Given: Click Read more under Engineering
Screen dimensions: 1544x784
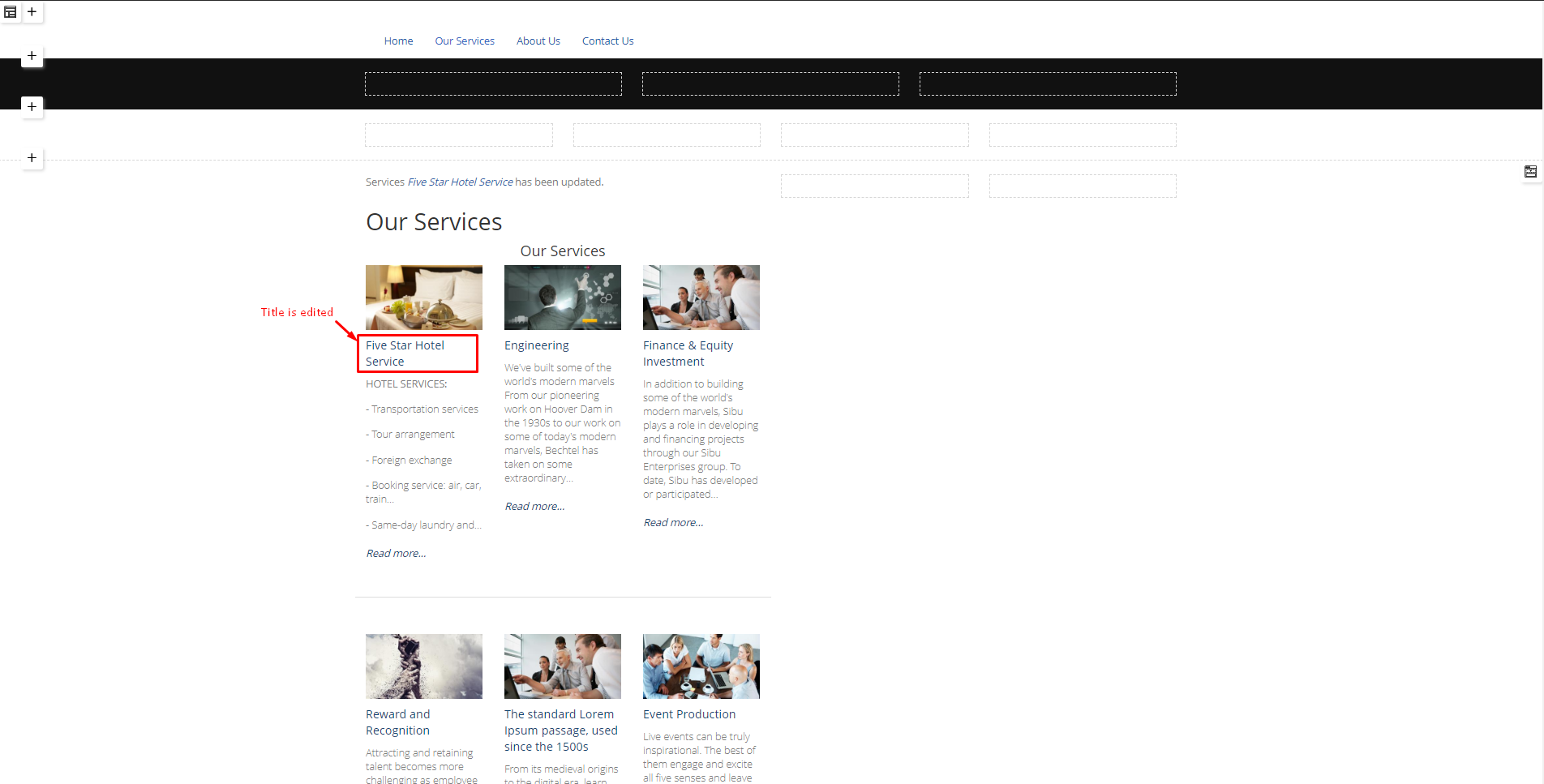Looking at the screenshot, I should point(534,507).
